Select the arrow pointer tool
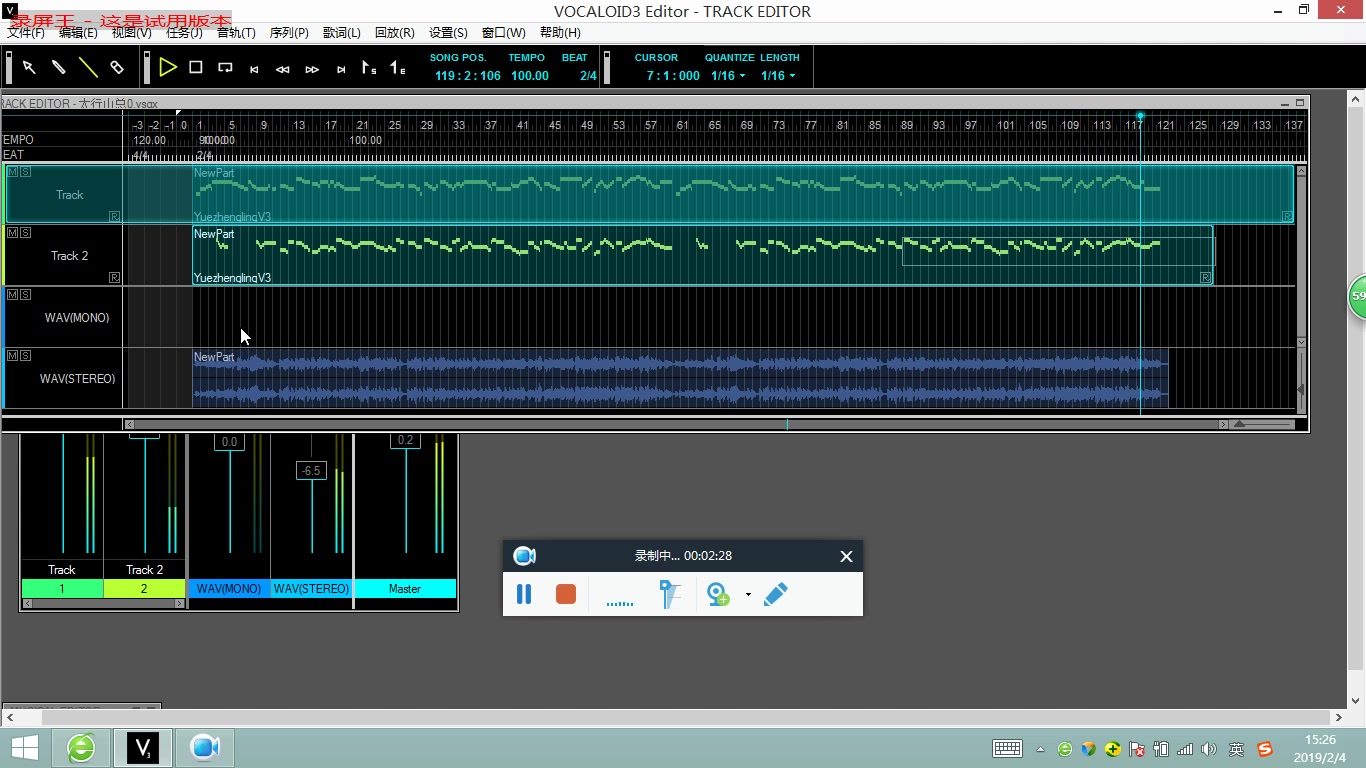This screenshot has width=1366, height=768. pyautogui.click(x=30, y=67)
